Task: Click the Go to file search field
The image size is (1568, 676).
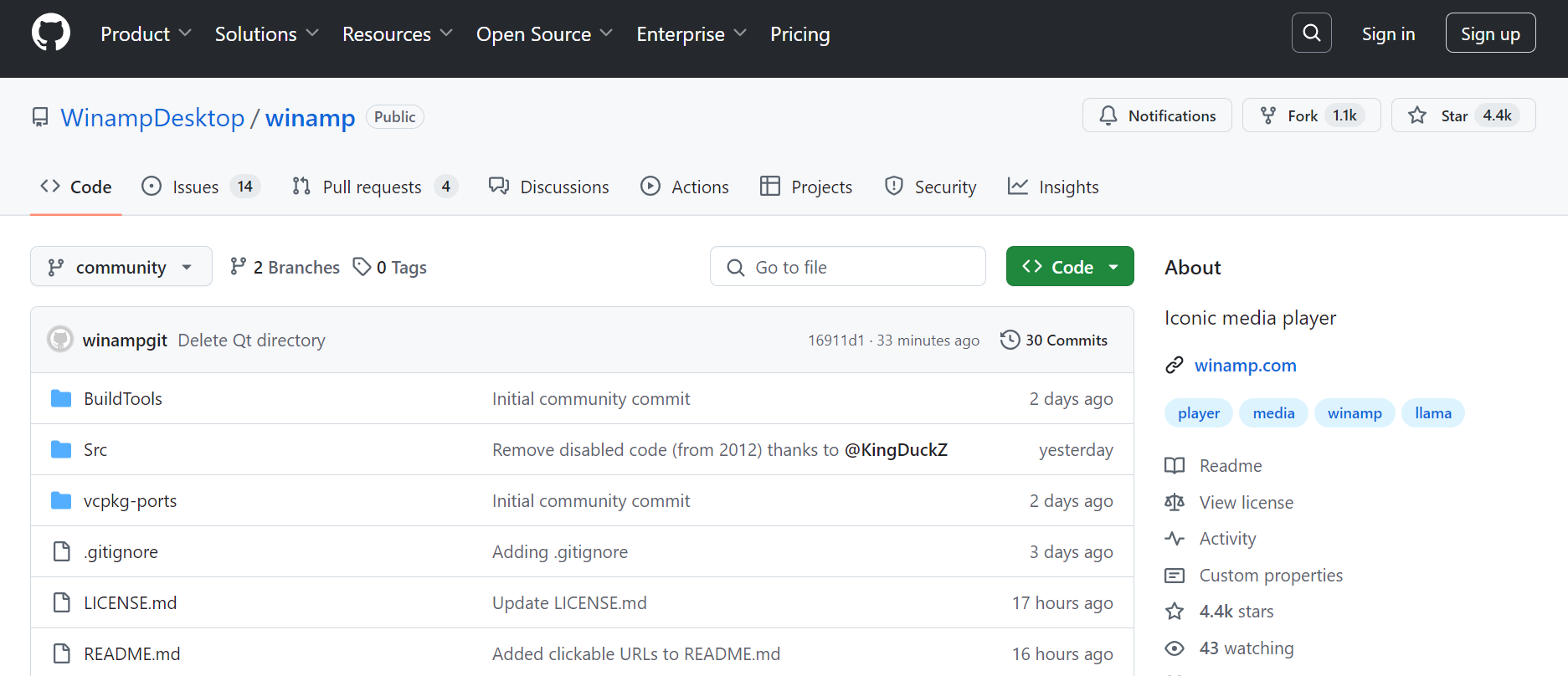Action: [x=848, y=267]
